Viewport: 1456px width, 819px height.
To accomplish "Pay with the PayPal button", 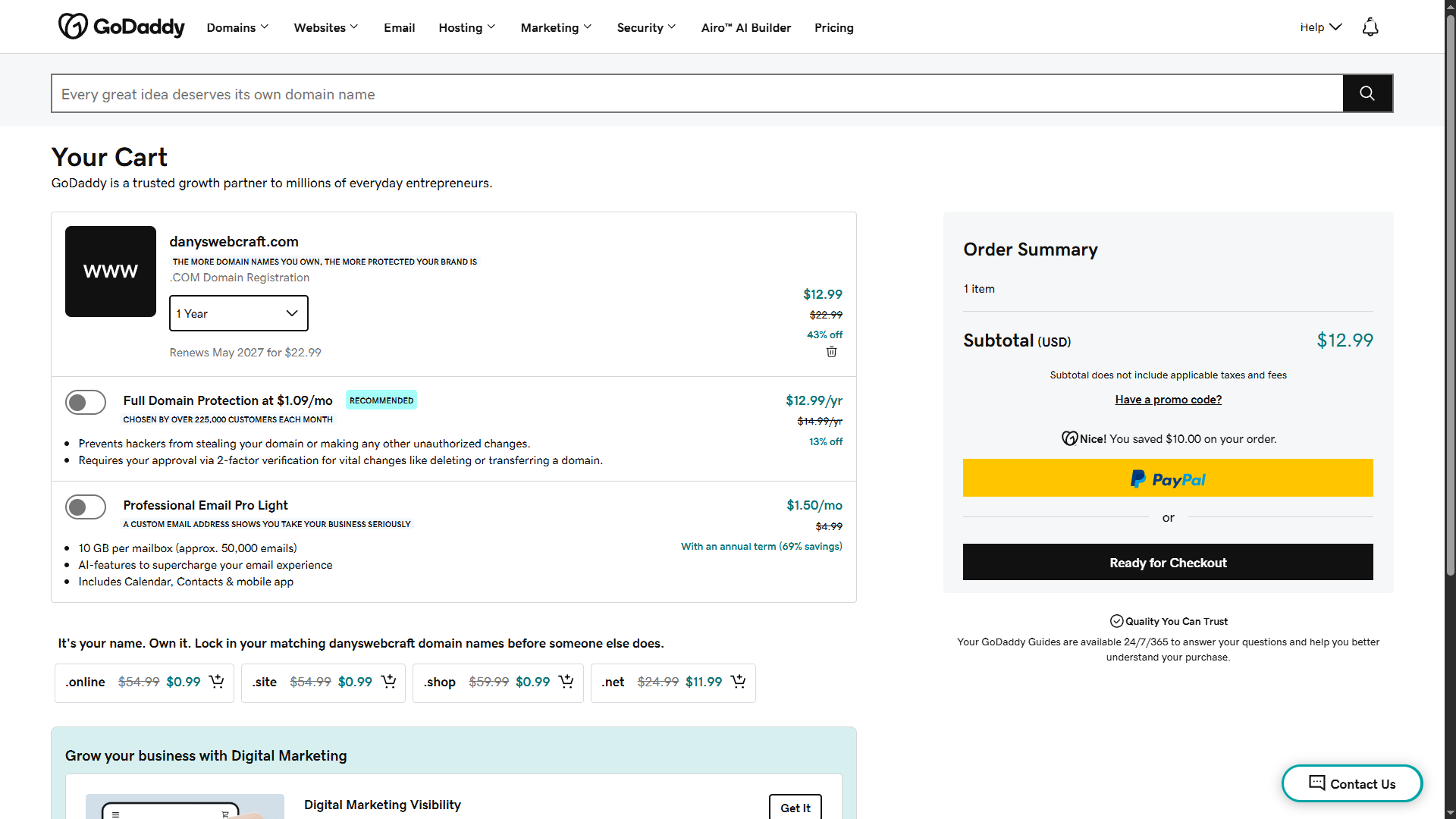I will [1168, 478].
